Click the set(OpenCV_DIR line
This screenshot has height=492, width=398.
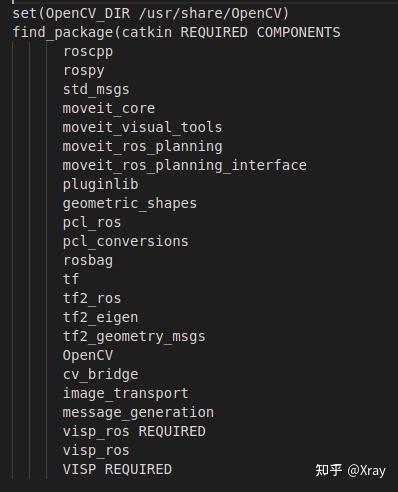tap(151, 14)
